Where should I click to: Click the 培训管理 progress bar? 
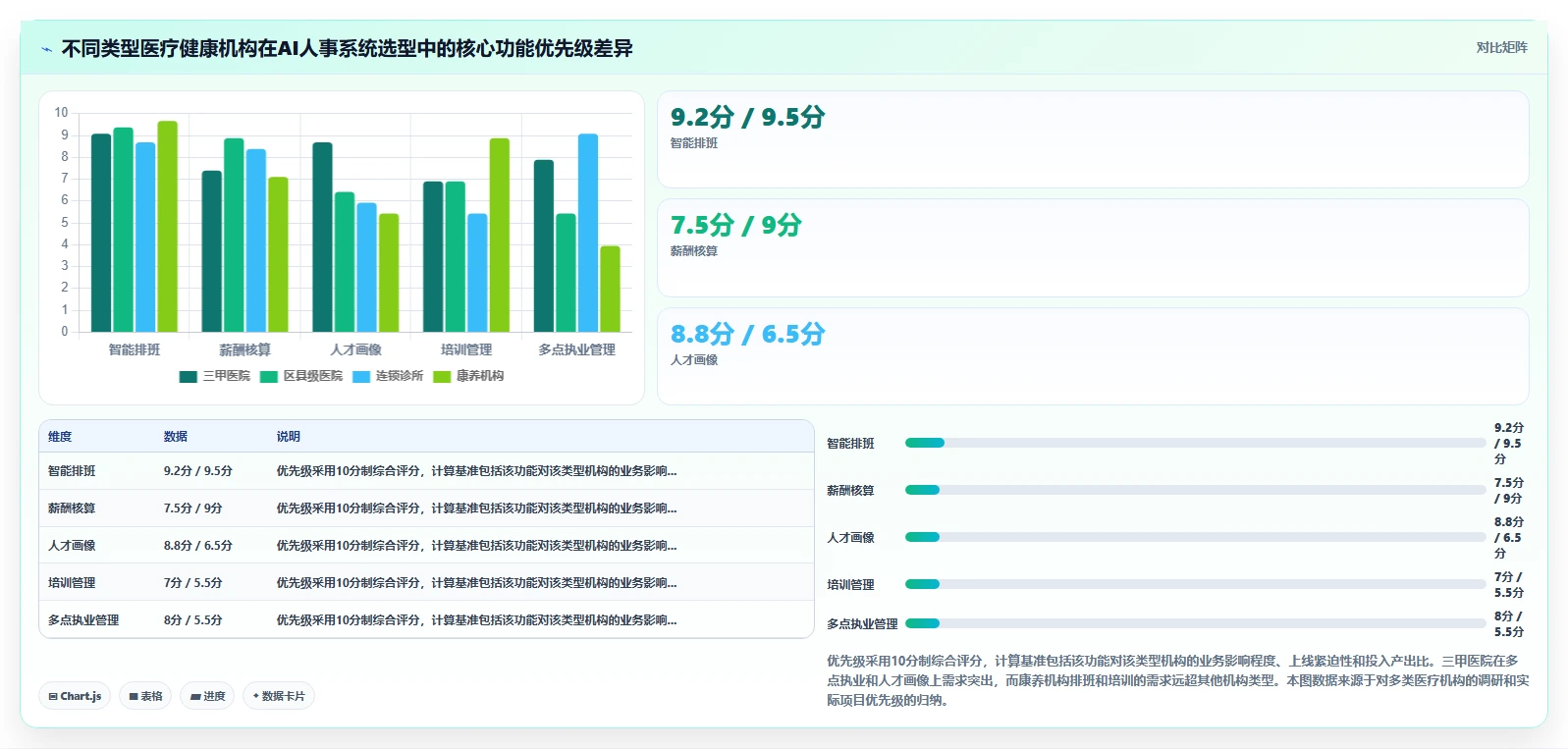[1195, 584]
